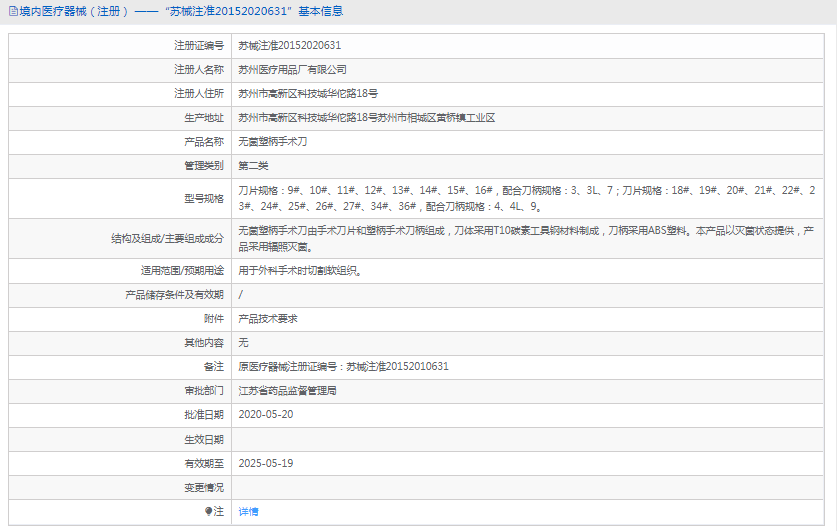Click the 附件 row label
The height and width of the screenshot is (531, 837).
point(214,319)
